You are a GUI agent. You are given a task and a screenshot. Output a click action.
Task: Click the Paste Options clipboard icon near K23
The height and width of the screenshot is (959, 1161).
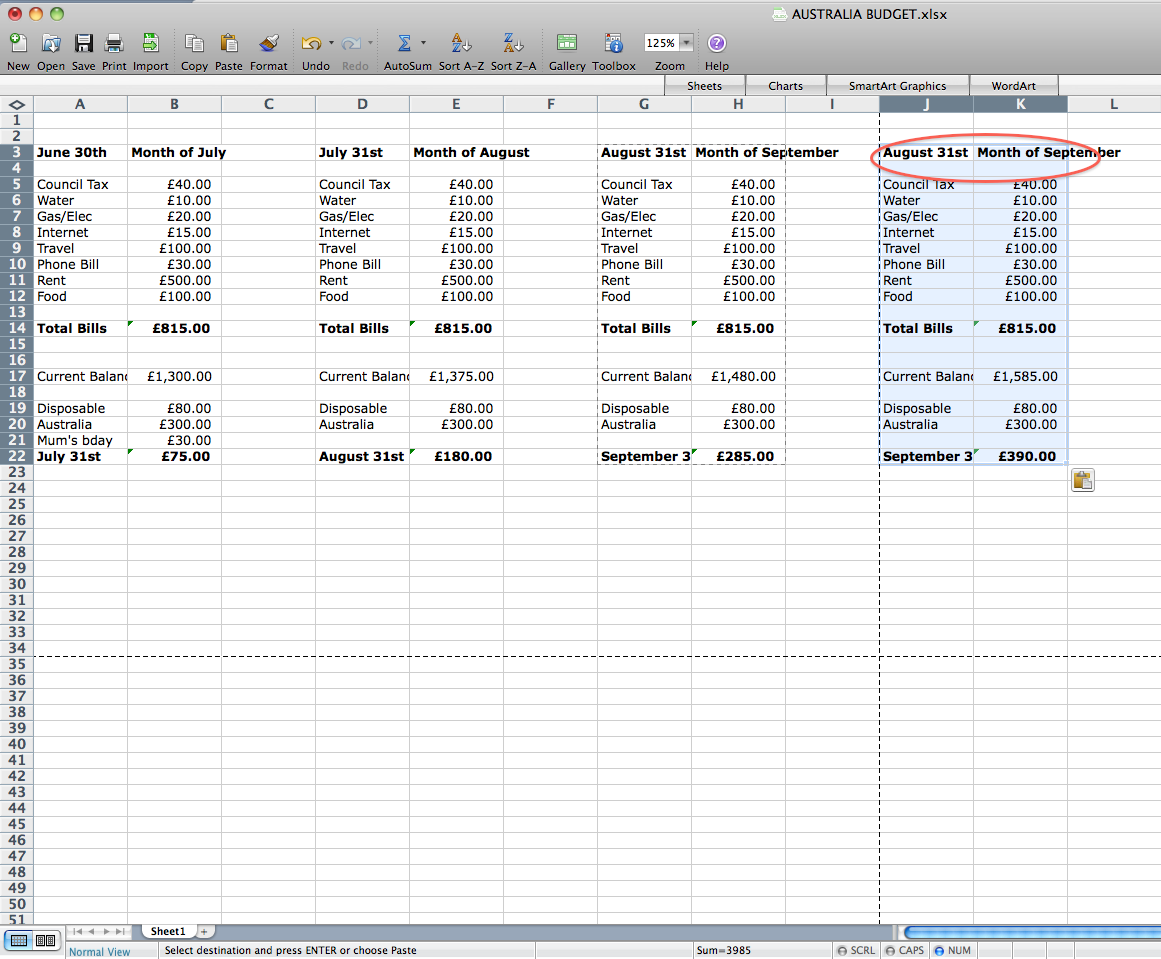coord(1083,481)
